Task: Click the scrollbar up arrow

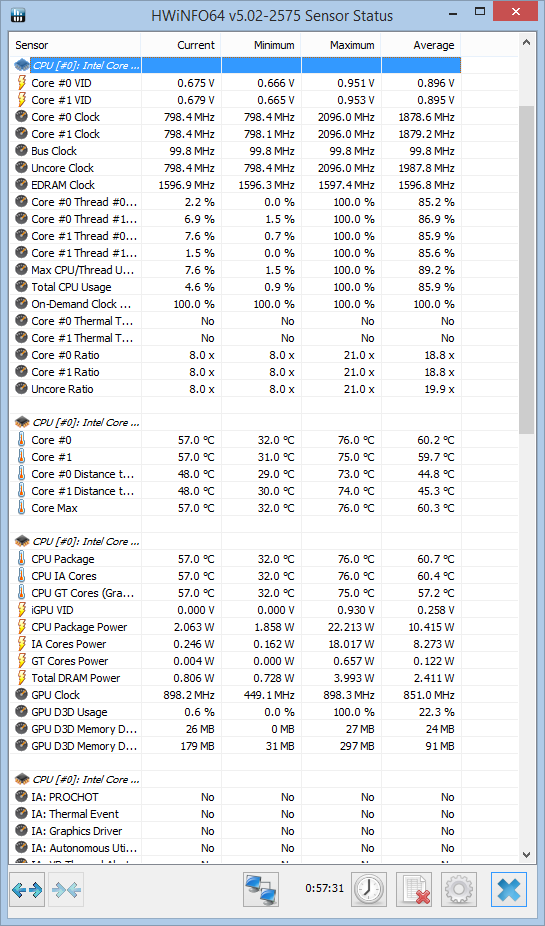Action: click(x=527, y=41)
